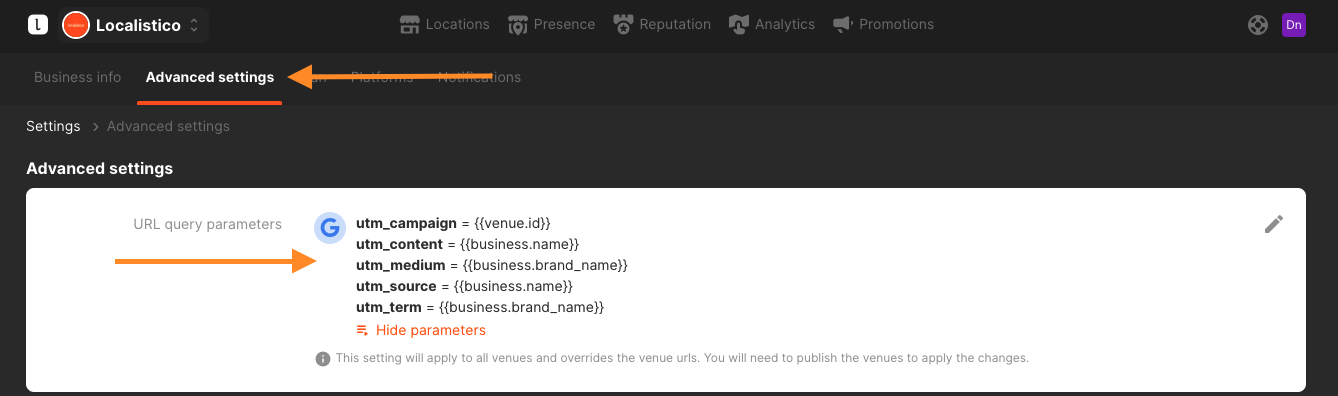This screenshot has width=1338, height=396.
Task: Open the Promotions menu
Action: (883, 24)
